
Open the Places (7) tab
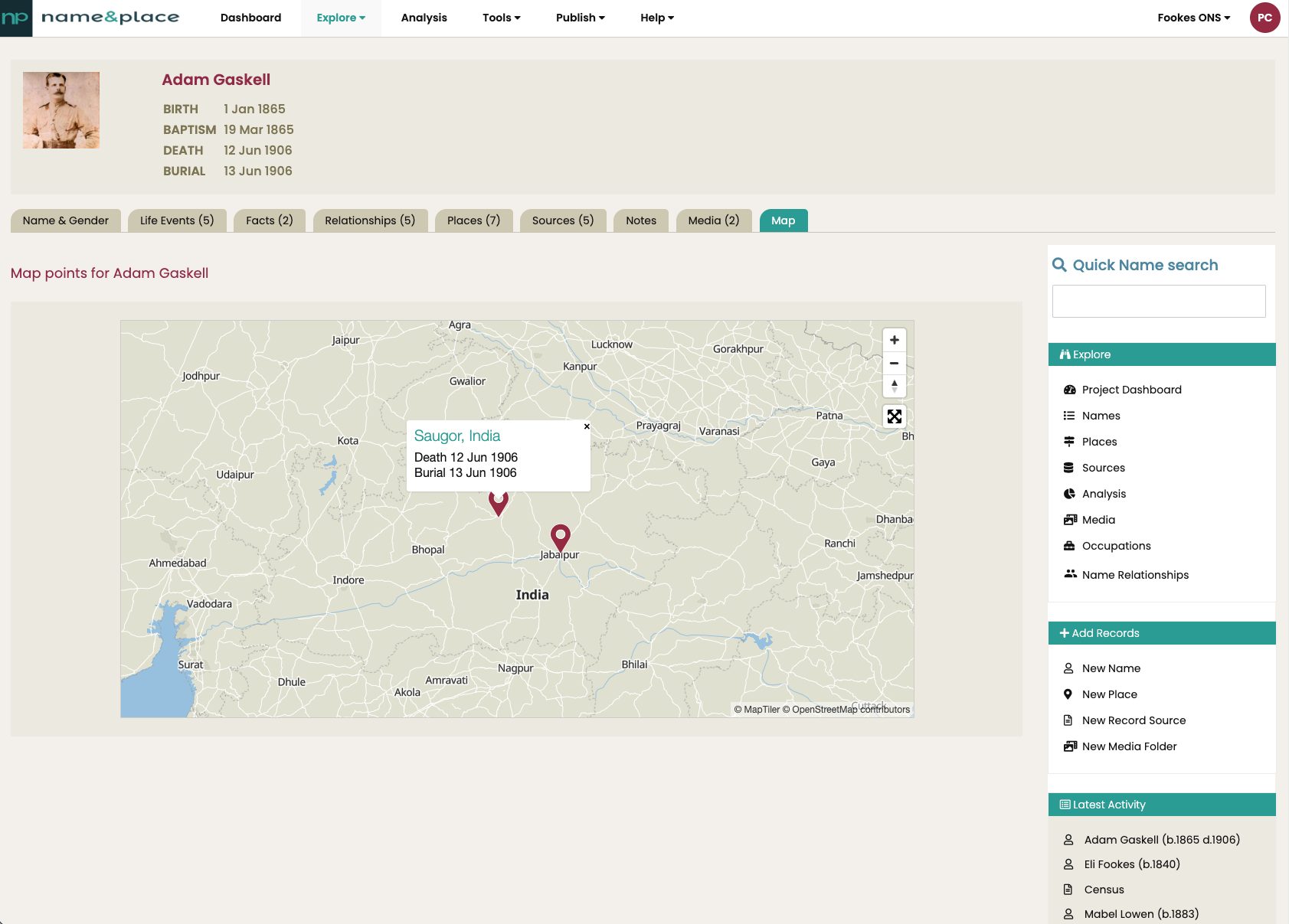[473, 220]
